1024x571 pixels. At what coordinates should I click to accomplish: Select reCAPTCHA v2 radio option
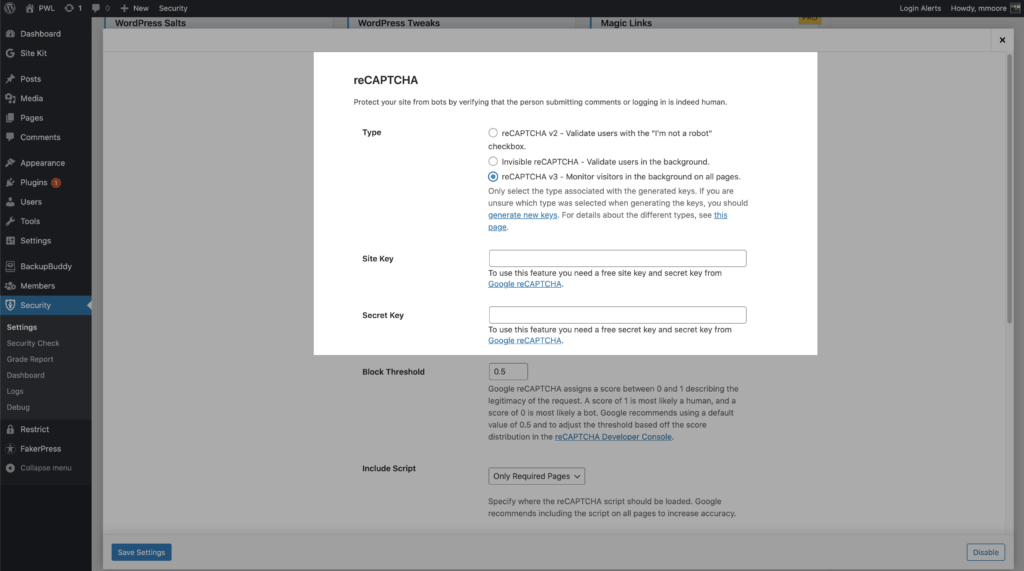coord(493,133)
